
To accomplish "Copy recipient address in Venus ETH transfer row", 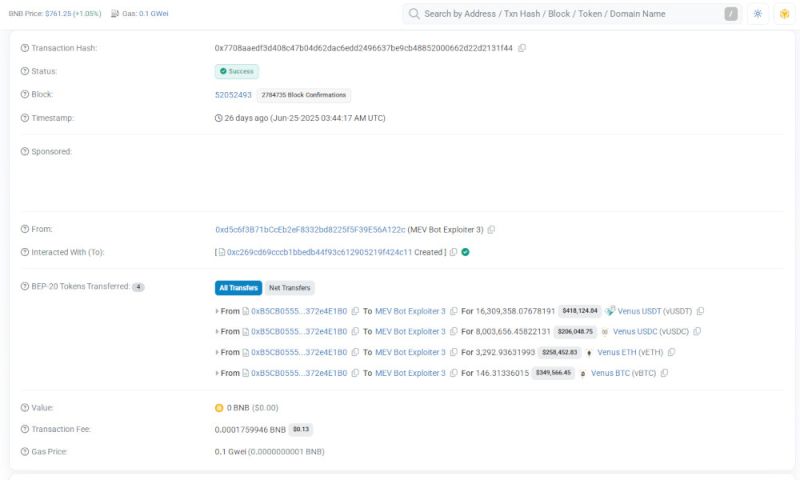I will [454, 352].
